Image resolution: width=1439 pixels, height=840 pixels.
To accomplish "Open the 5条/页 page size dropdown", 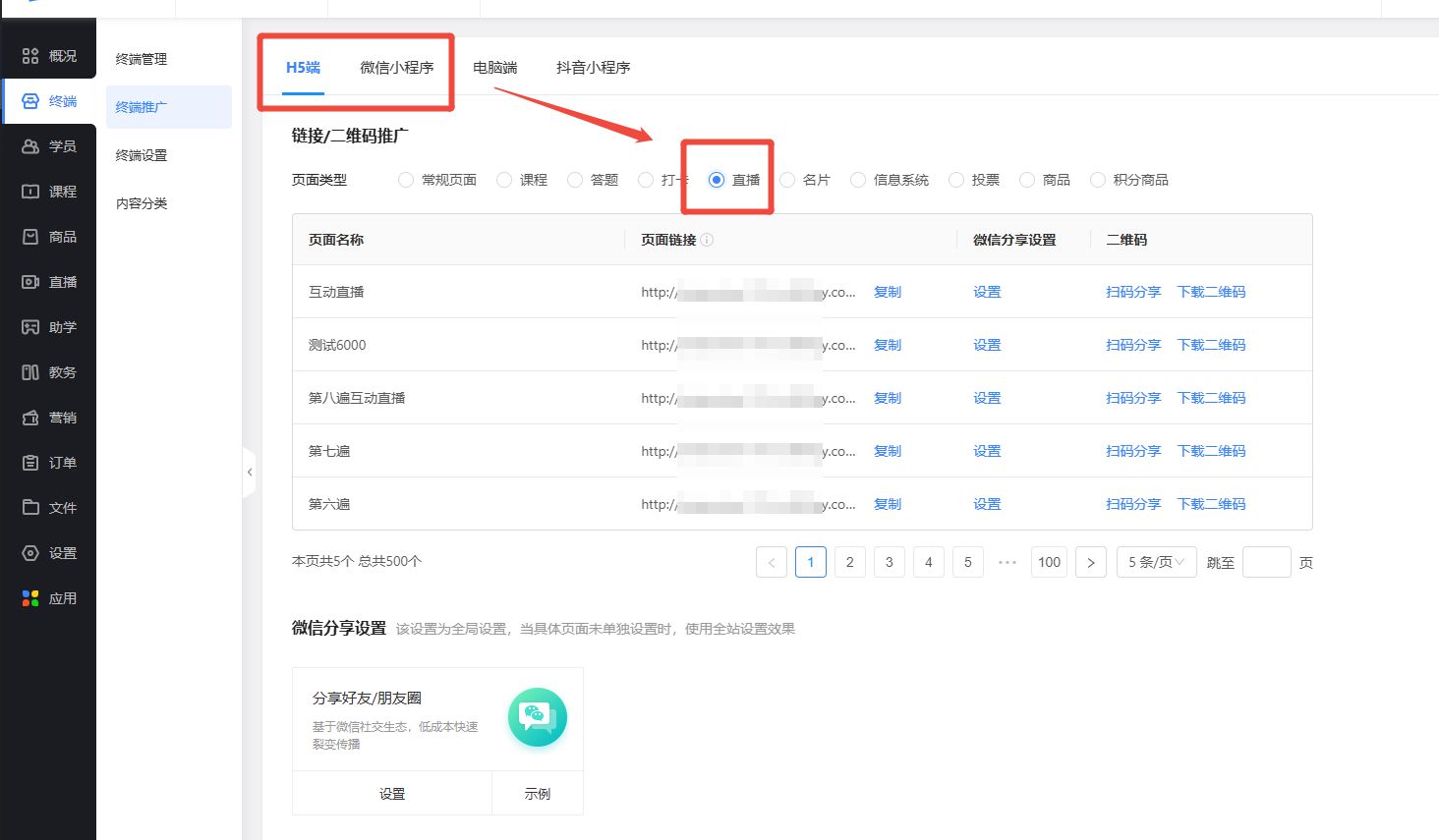I will 1156,562.
